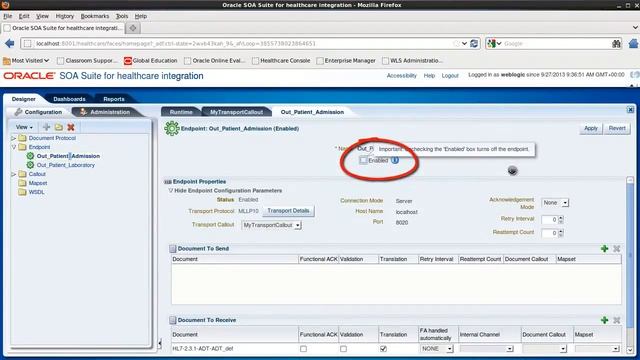Delete row icon in Document To Receive

[617, 320]
